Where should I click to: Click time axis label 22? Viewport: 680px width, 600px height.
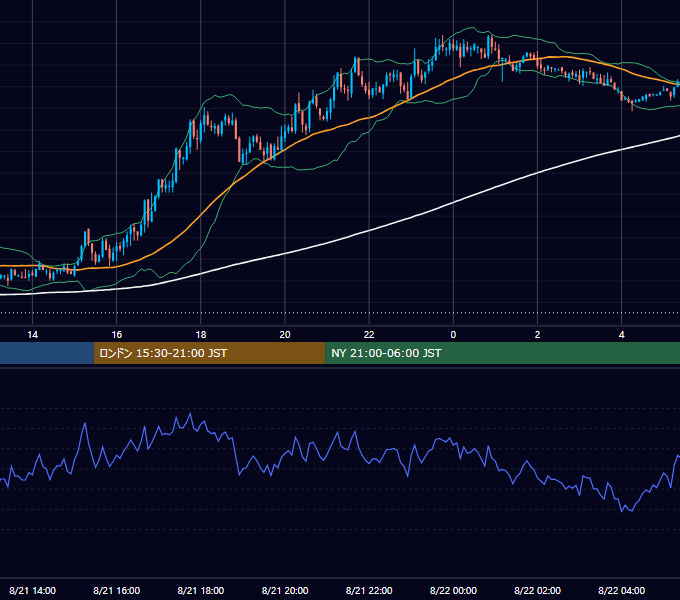pyautogui.click(x=369, y=335)
